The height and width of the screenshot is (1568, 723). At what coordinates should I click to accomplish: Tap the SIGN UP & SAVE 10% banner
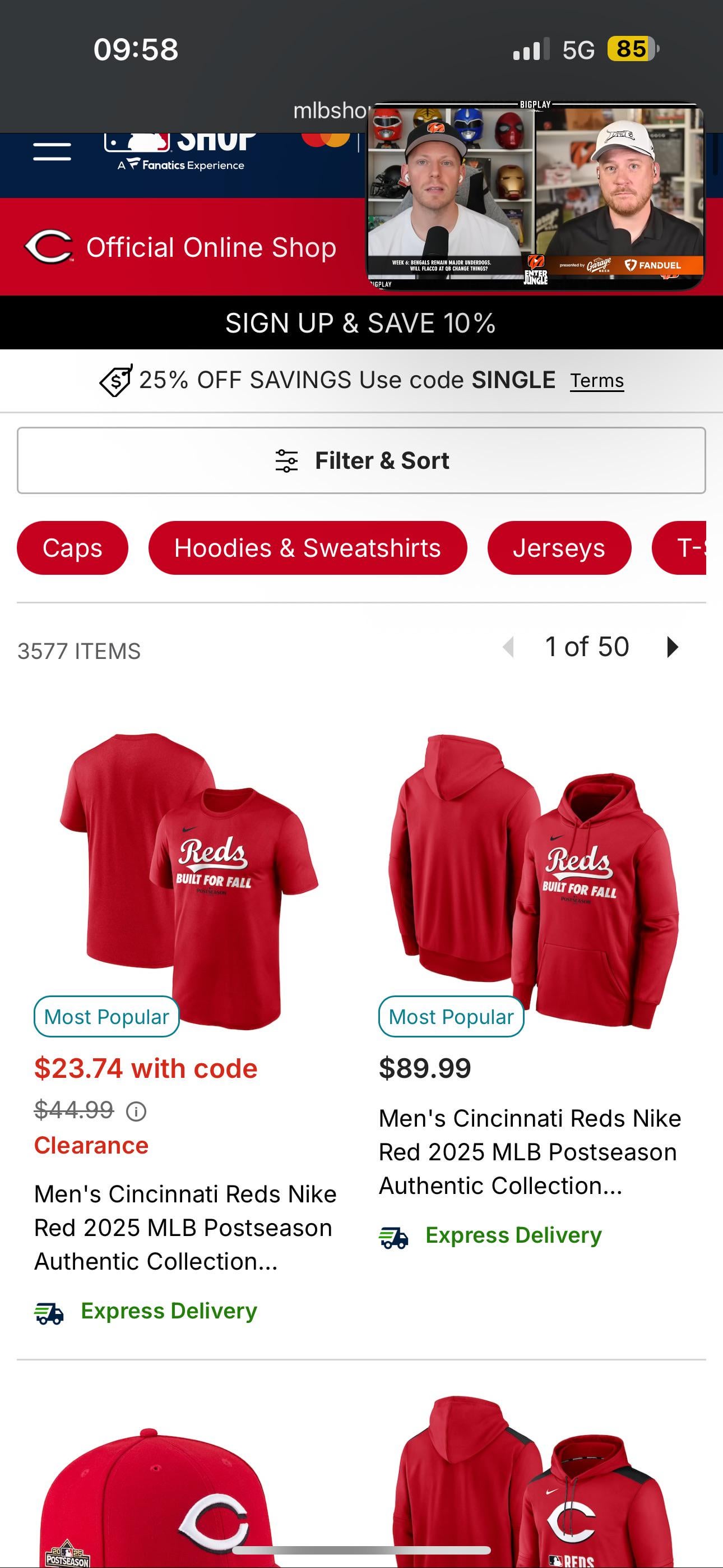click(361, 322)
